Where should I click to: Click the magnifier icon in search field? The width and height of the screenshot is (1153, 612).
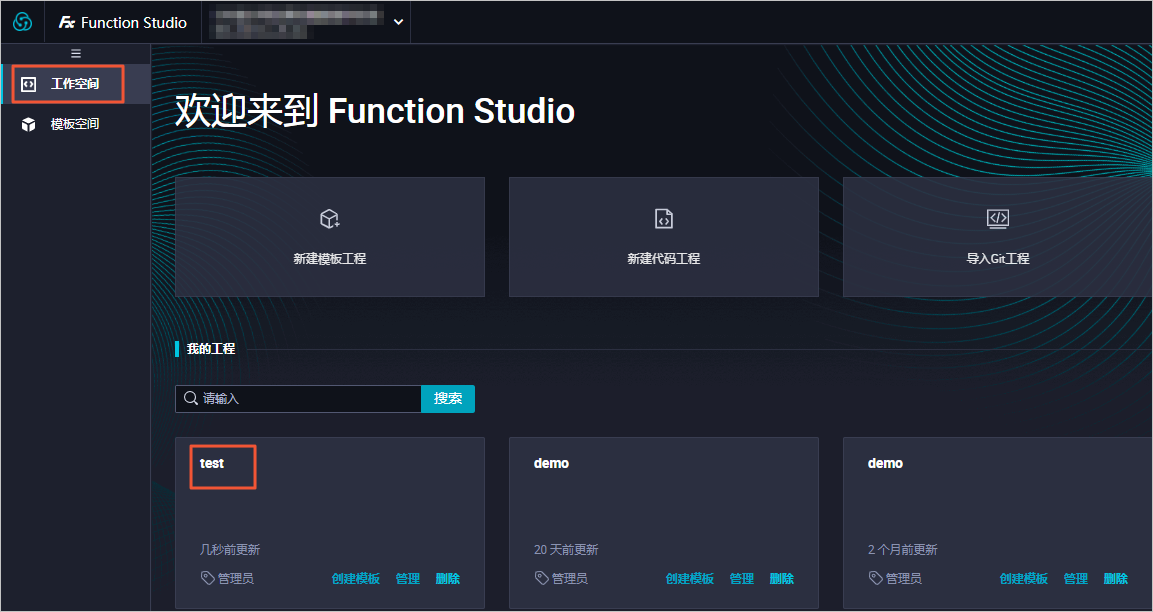point(190,398)
